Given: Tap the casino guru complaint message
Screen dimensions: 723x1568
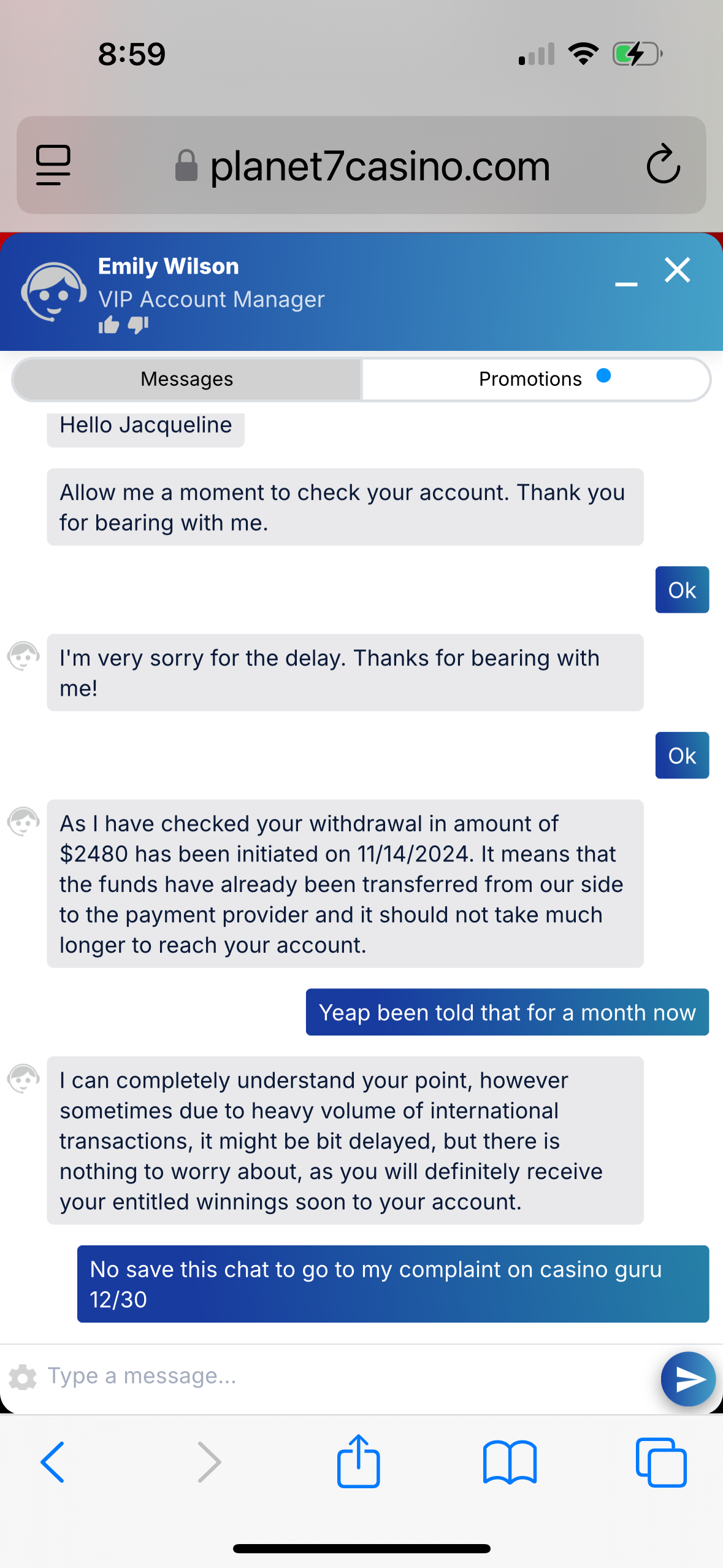Looking at the screenshot, I should click(x=392, y=1283).
